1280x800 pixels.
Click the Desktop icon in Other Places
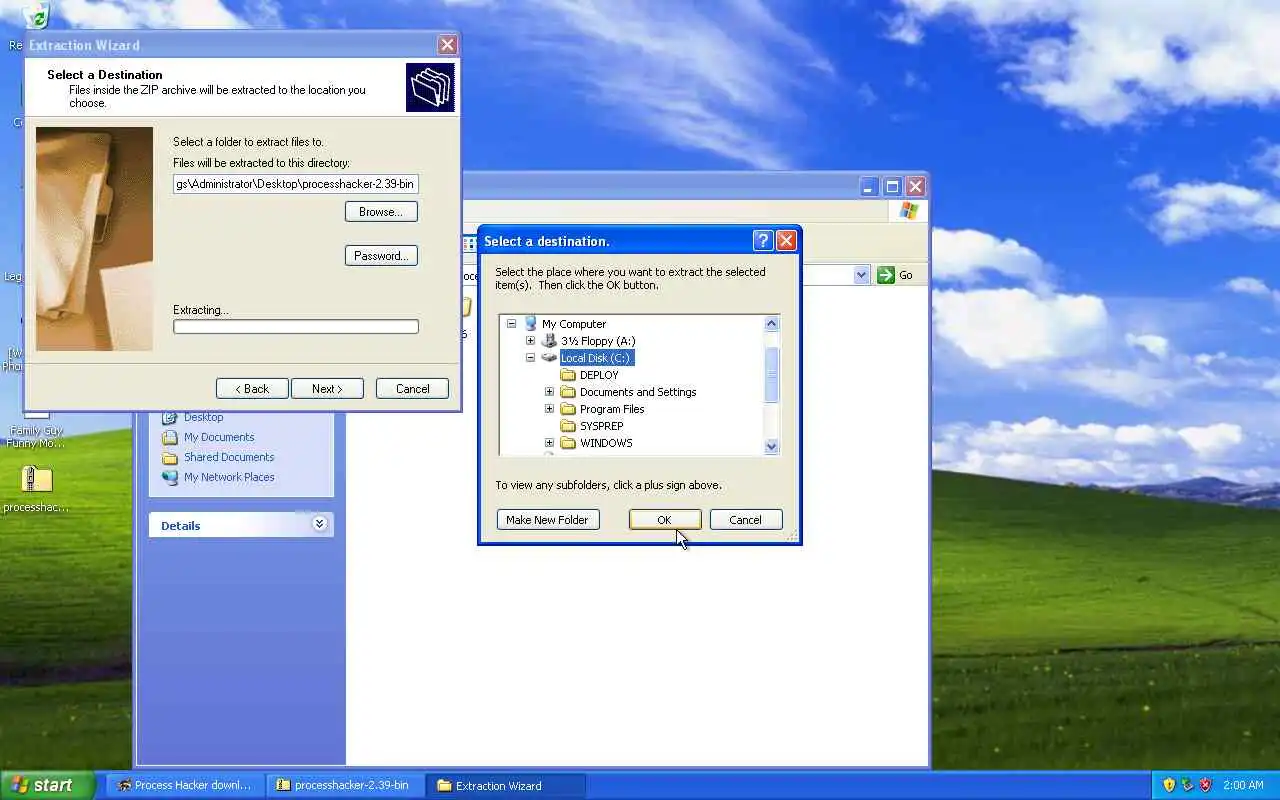[x=170, y=417]
